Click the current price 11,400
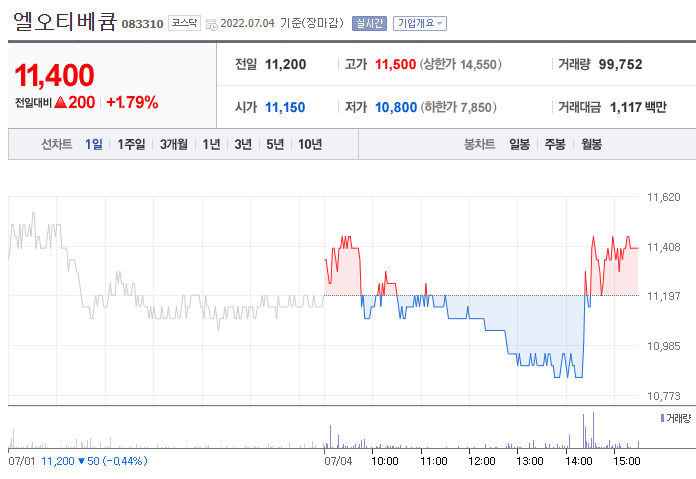 55,75
